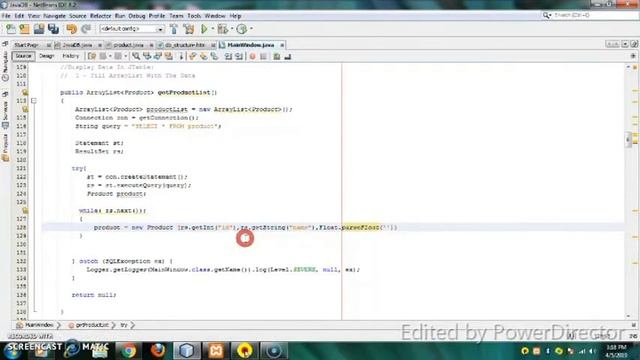Viewport: 640px width, 360px height.
Task: Open the editor documents list dropdown
Action: click(x=625, y=44)
